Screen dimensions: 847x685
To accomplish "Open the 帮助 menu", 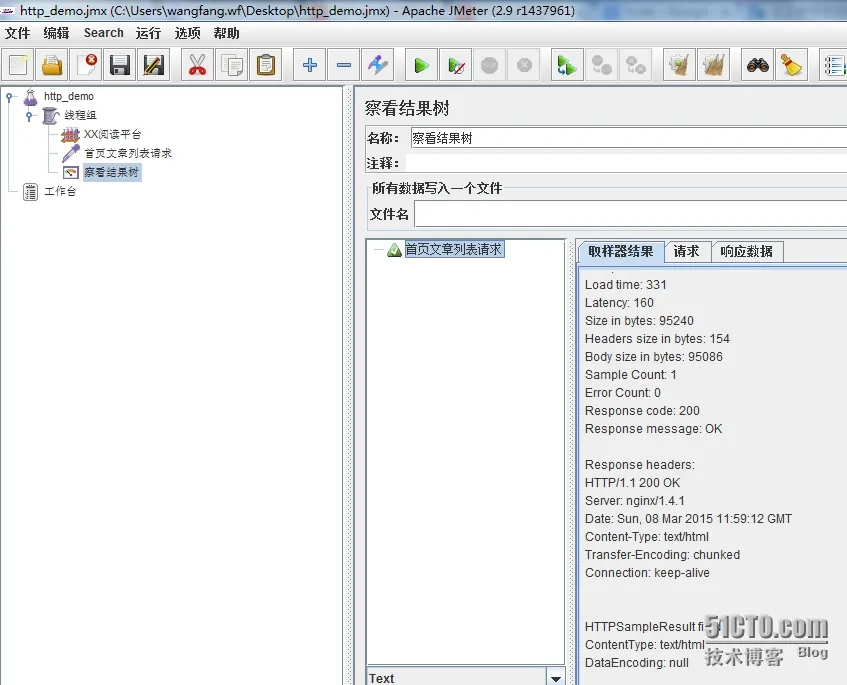I will tap(226, 33).
